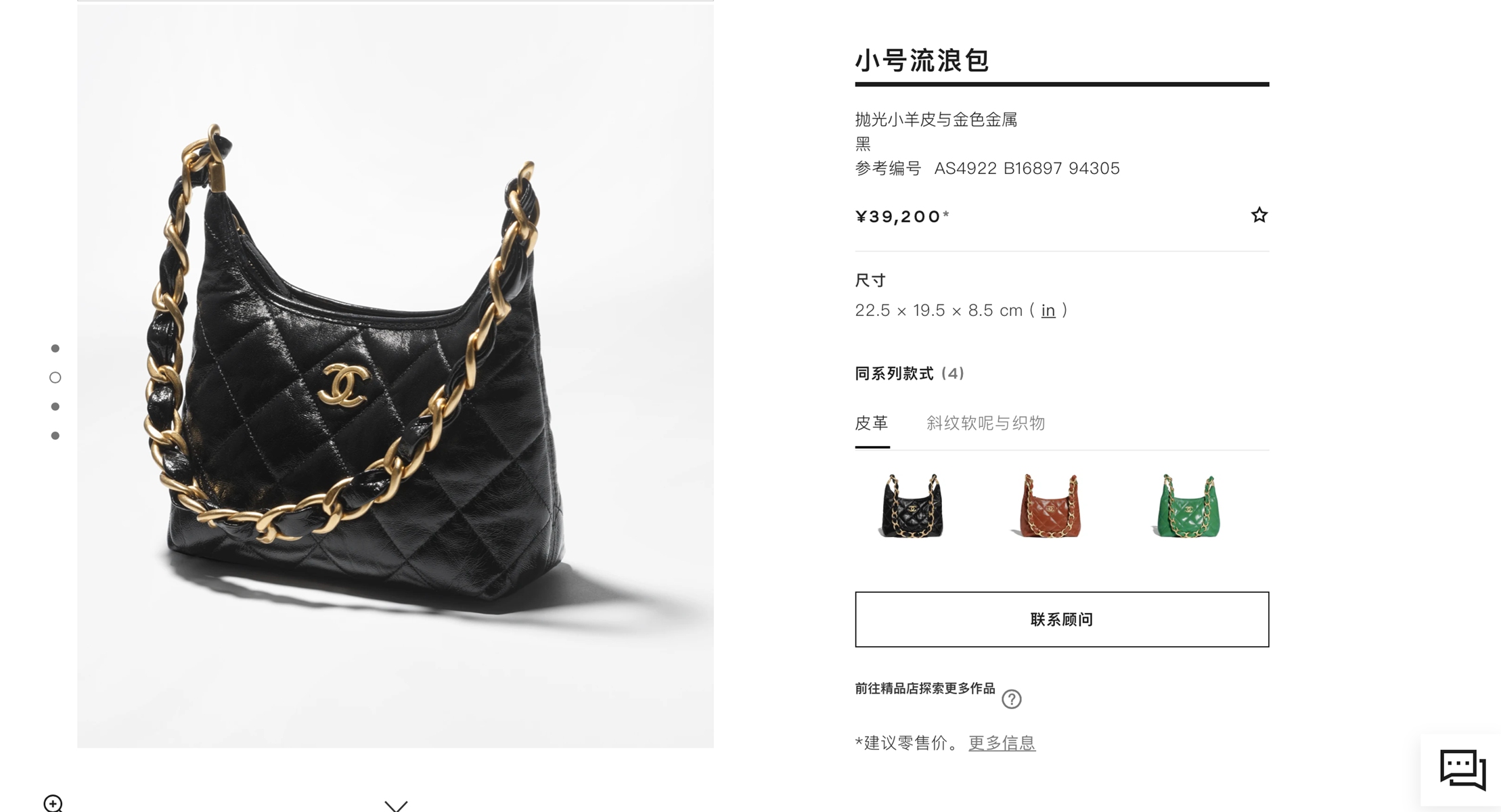Click the main black handbag photo

click(x=395, y=374)
